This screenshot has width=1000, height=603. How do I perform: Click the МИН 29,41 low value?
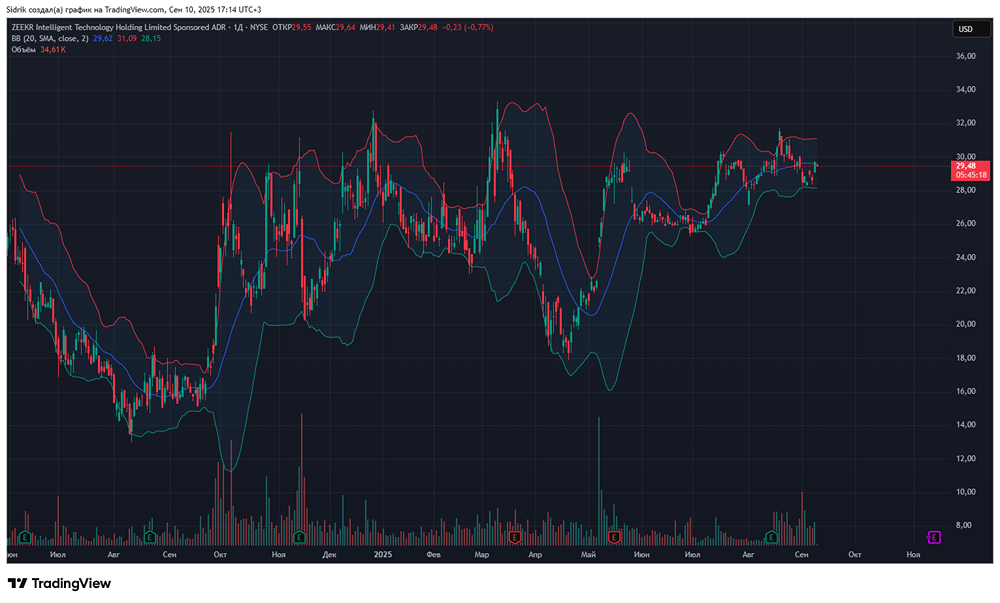pos(378,27)
